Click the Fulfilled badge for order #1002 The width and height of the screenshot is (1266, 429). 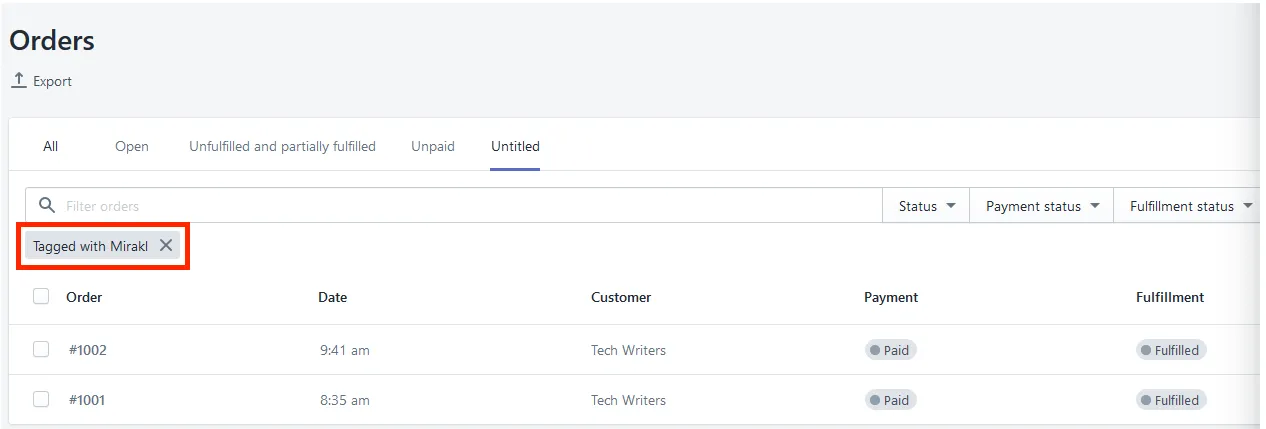click(x=1171, y=350)
